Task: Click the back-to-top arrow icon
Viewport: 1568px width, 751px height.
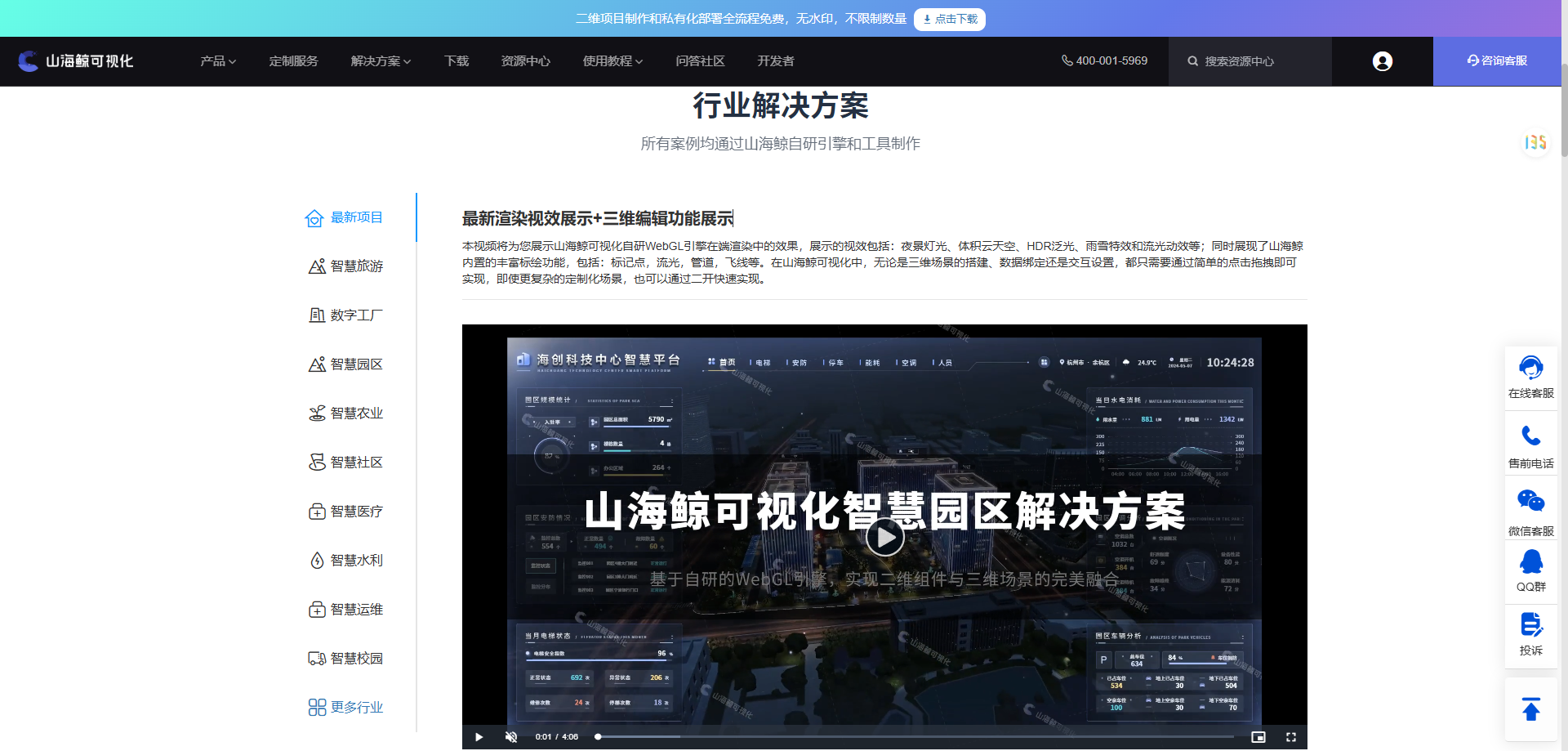Action: tap(1530, 709)
